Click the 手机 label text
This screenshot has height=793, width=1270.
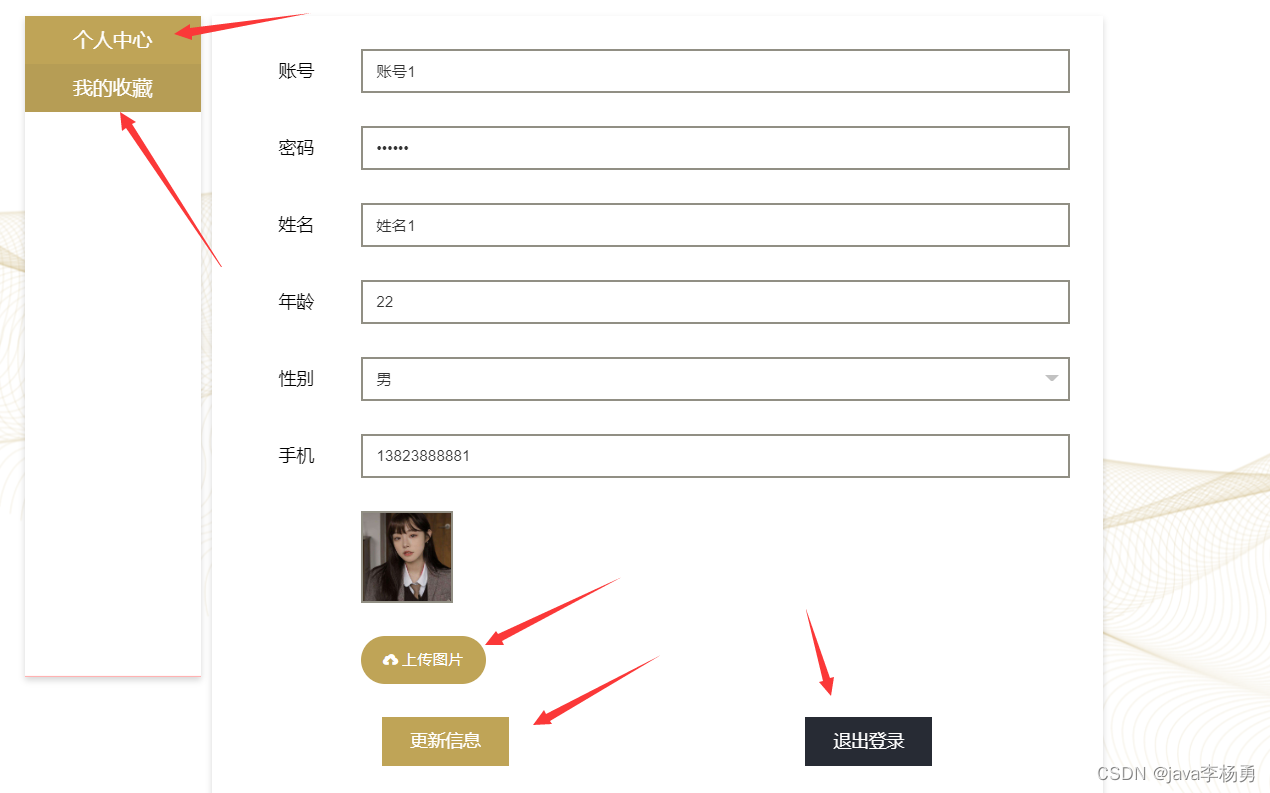296,456
